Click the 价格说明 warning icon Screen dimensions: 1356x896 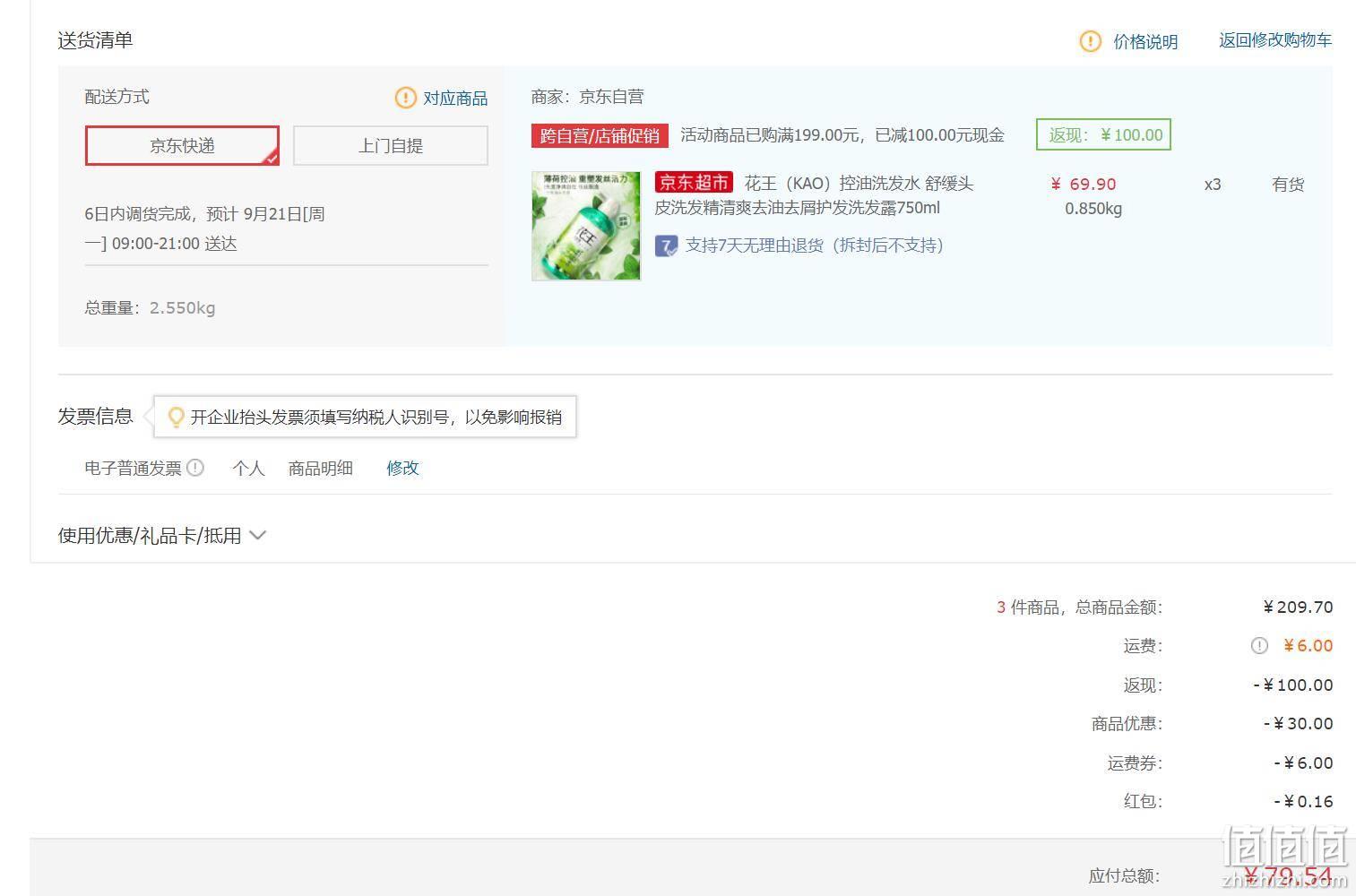coord(1090,41)
